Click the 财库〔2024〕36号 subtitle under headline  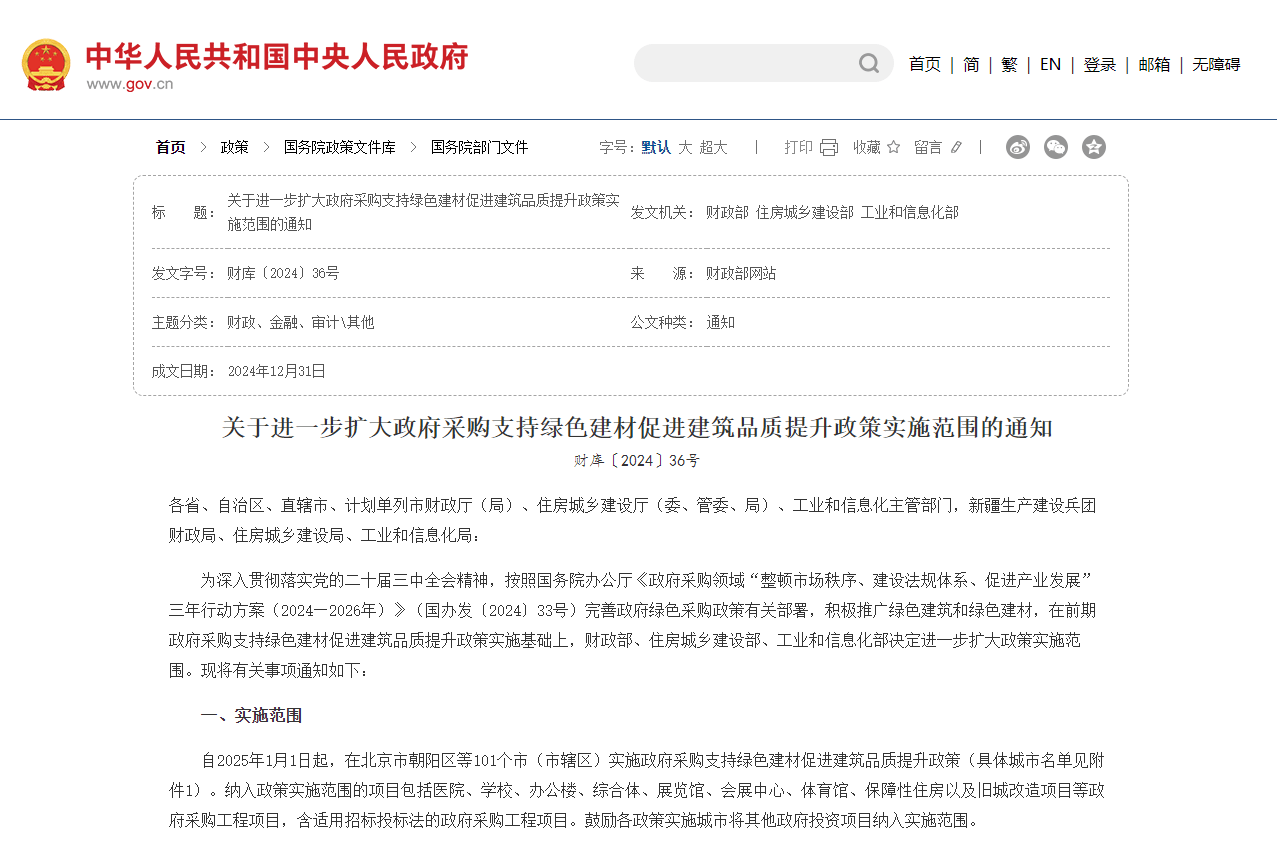pyautogui.click(x=637, y=461)
